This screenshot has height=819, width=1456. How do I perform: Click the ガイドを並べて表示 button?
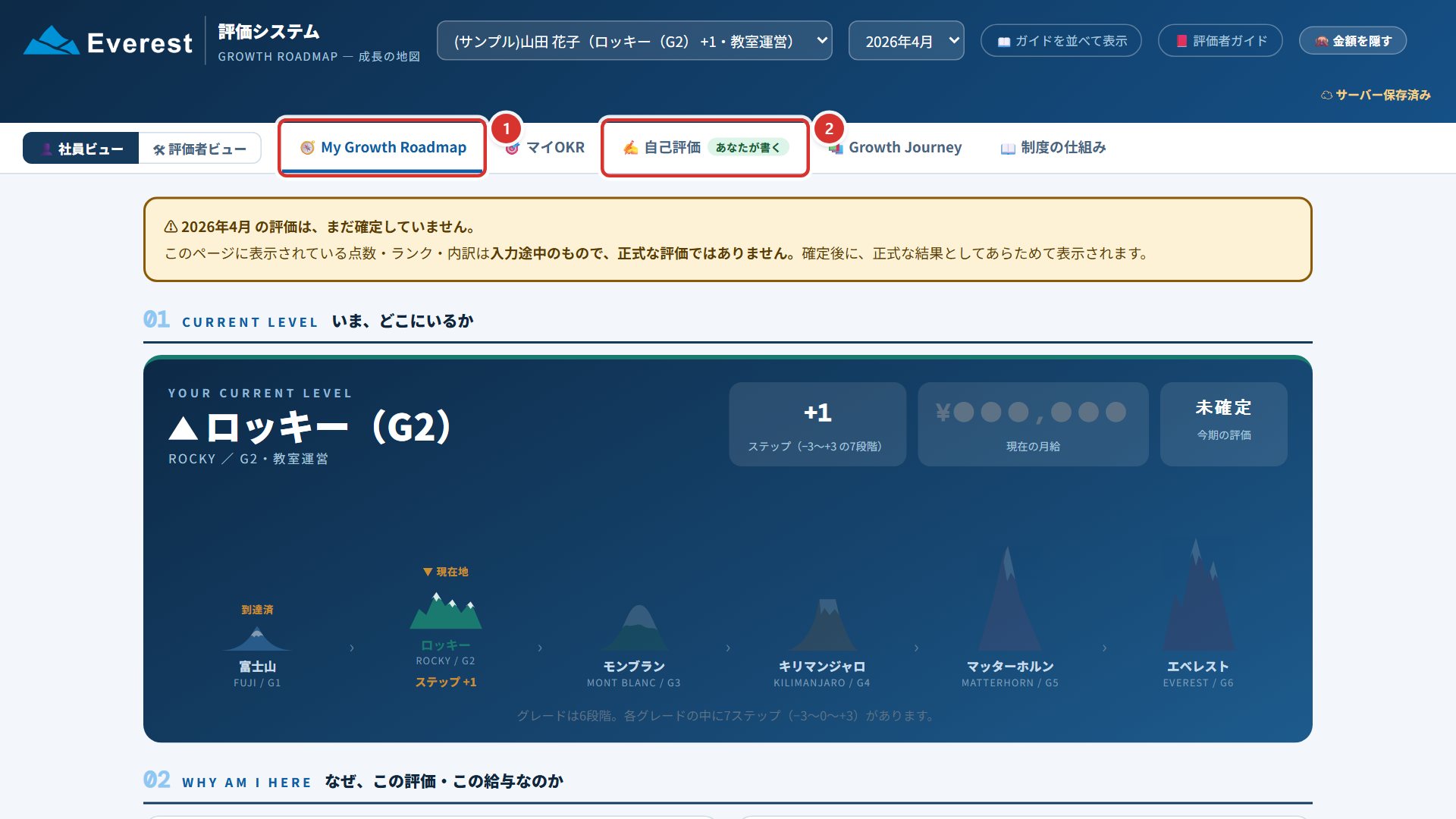pos(1061,41)
